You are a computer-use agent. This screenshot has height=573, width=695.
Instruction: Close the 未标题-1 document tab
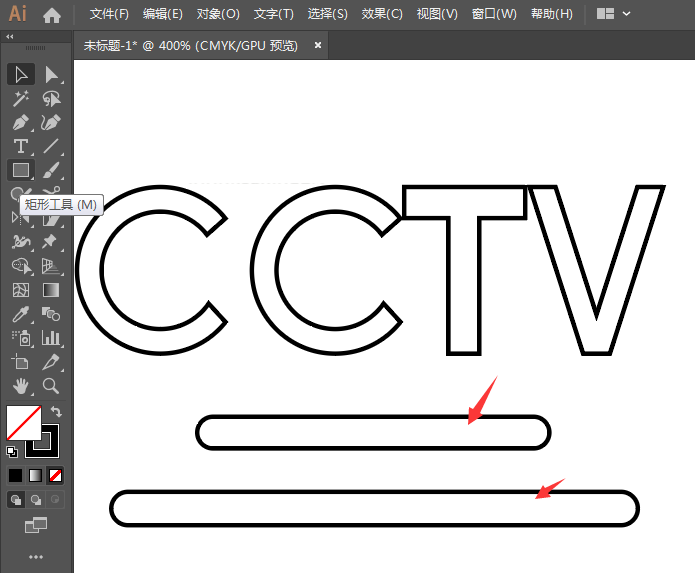coord(317,45)
